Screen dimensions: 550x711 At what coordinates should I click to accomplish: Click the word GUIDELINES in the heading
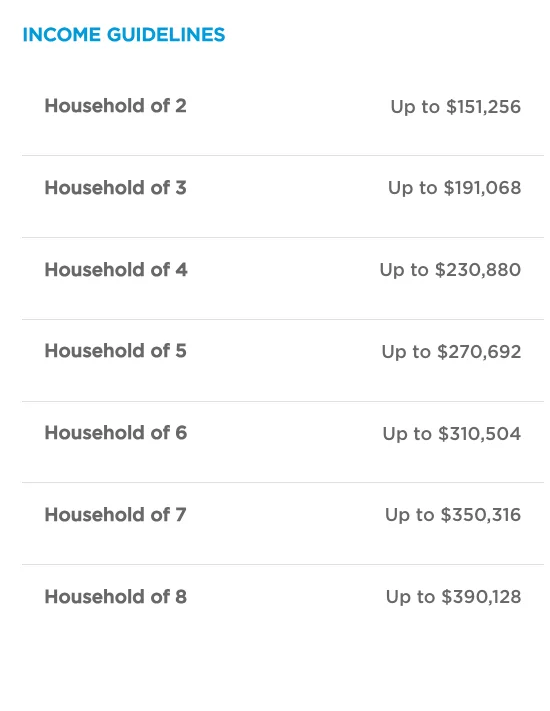point(166,35)
